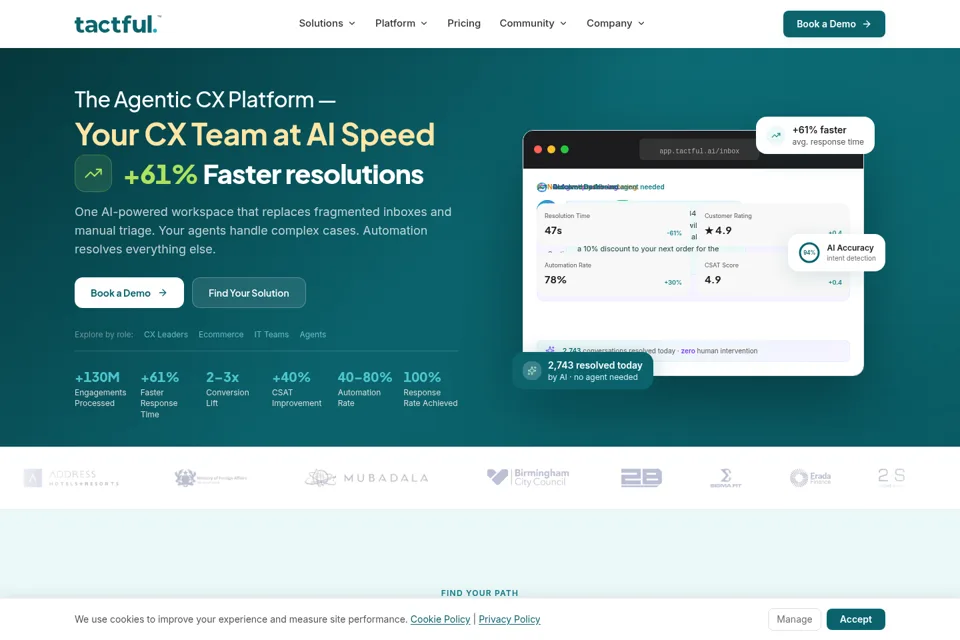Viewport: 960px width, 640px height.
Task: Click the 2–3x Conversion Lift stat
Action: 227,389
